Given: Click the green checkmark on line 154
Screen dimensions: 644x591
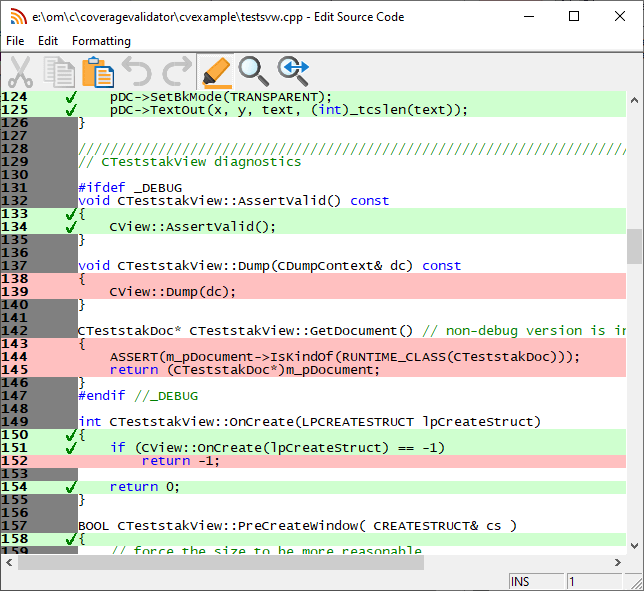Looking at the screenshot, I should coord(71,487).
